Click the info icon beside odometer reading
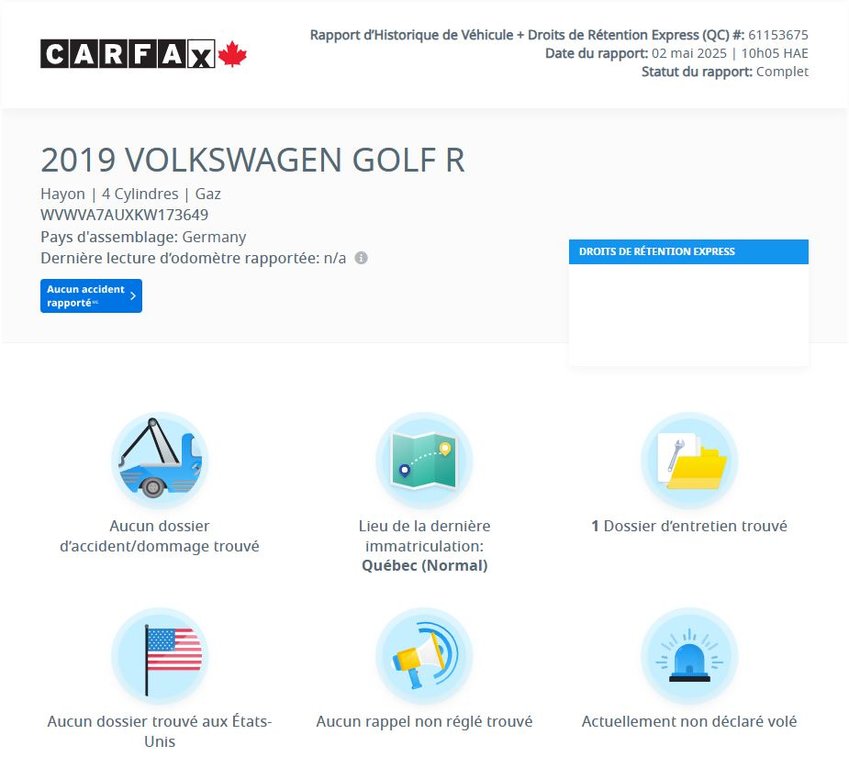The image size is (849, 768). click(361, 258)
